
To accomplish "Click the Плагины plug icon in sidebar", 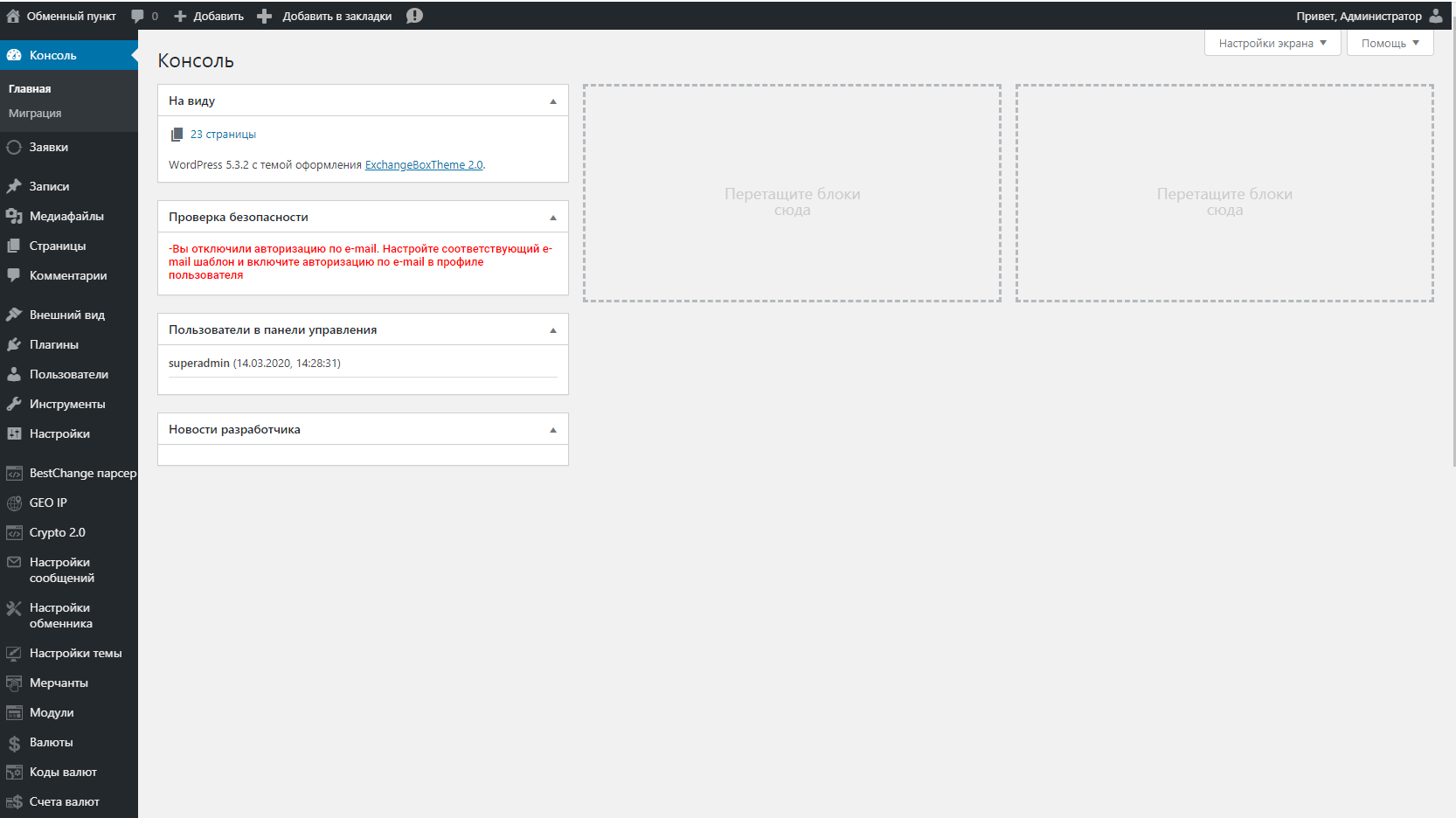I will point(14,344).
